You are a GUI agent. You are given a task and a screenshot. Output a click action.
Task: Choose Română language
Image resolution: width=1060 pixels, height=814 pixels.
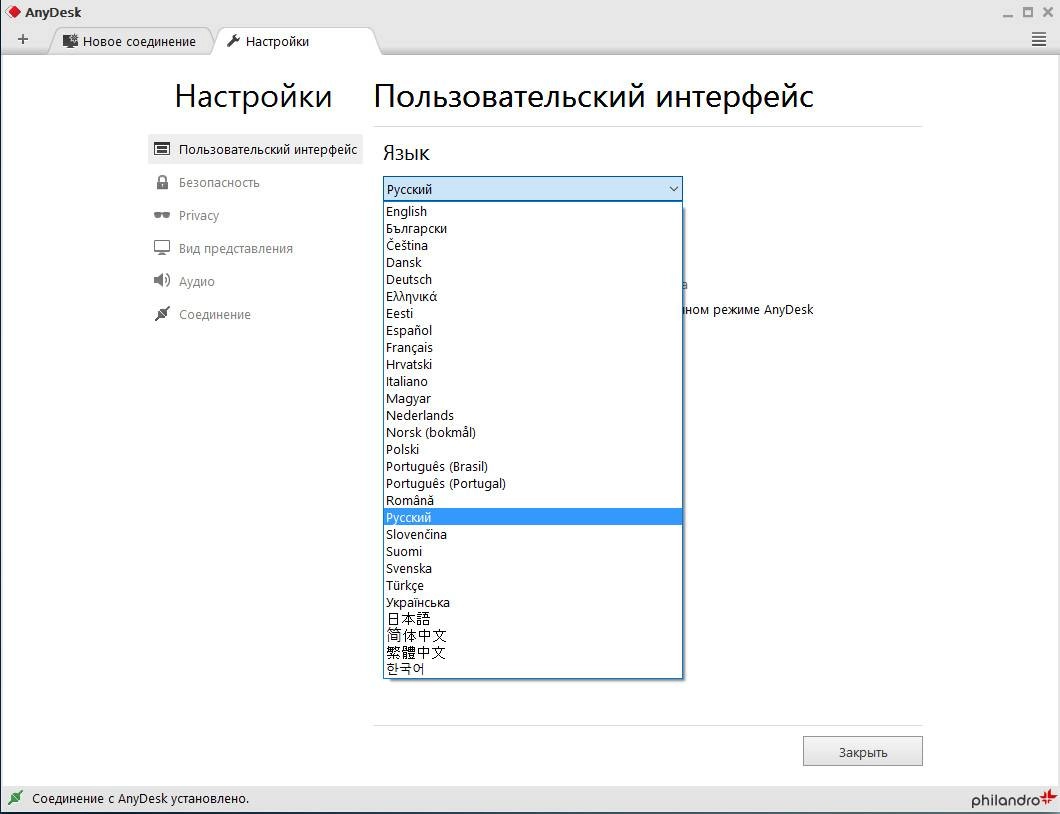point(533,500)
